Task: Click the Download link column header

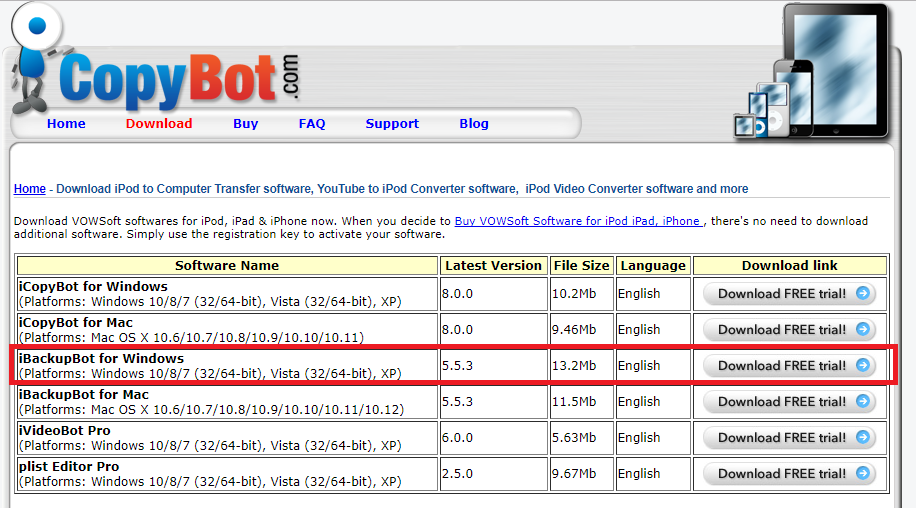Action: (790, 266)
